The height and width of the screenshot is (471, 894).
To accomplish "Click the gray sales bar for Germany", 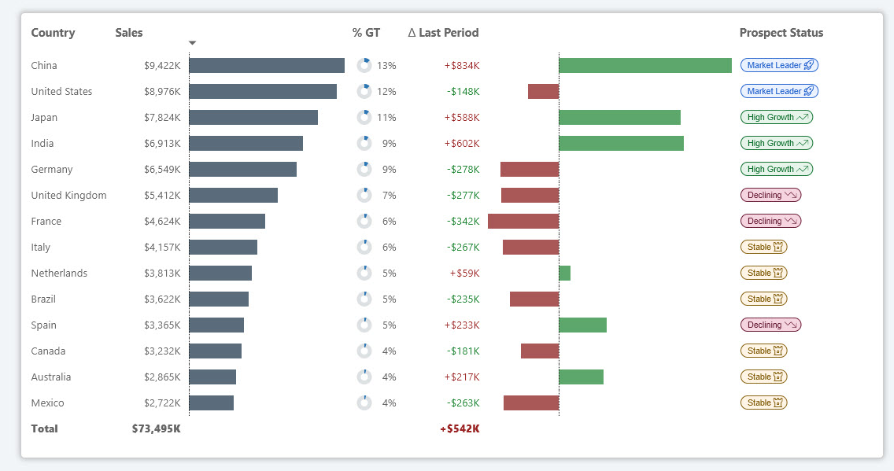I will pyautogui.click(x=243, y=169).
